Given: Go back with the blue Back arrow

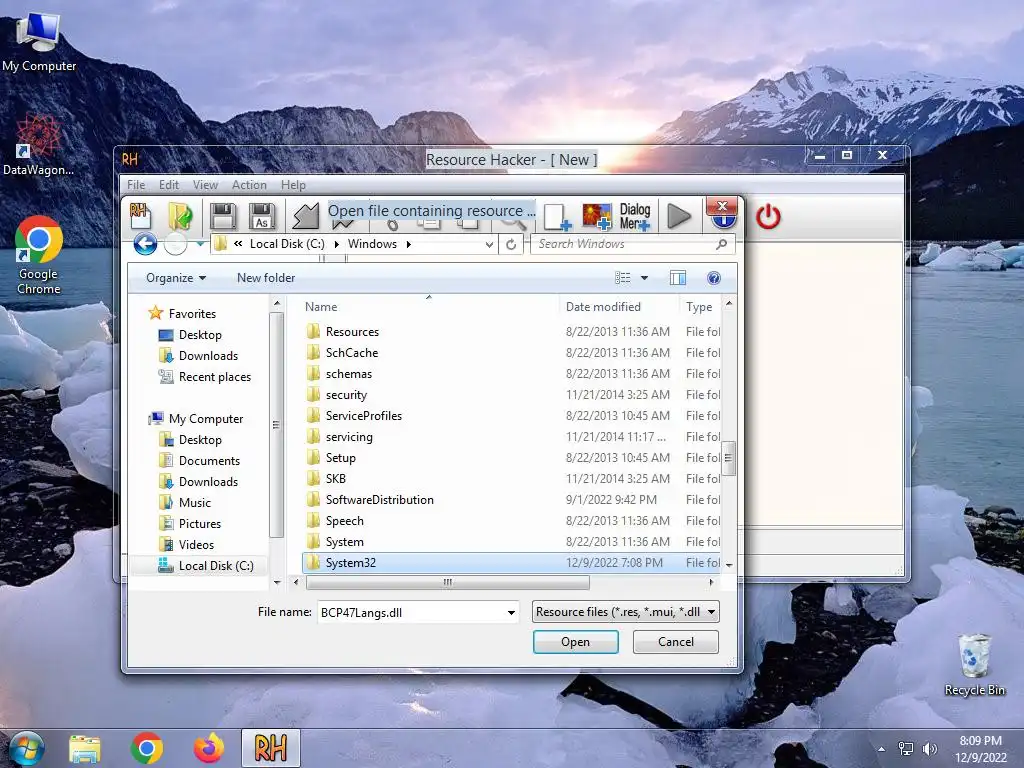Looking at the screenshot, I should (145, 244).
